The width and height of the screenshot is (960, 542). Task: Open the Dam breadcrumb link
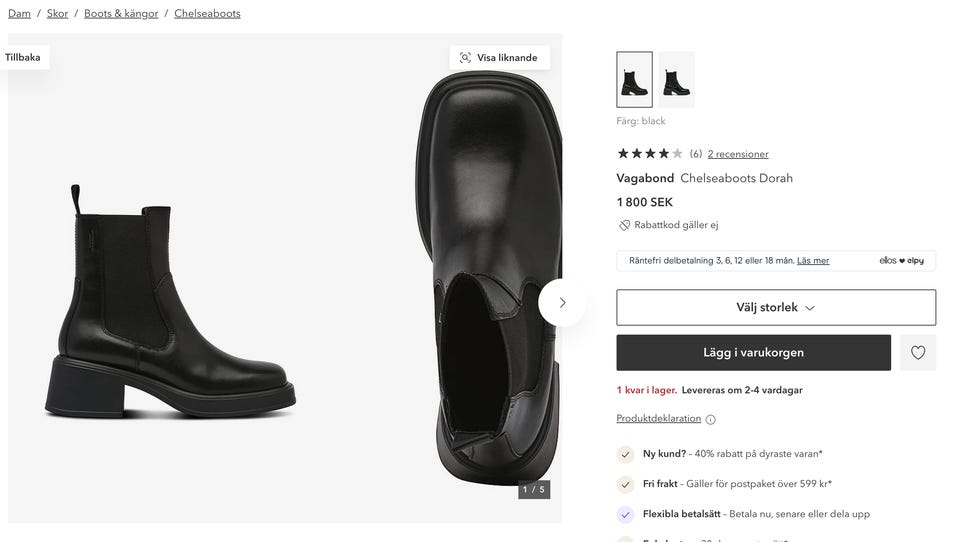[19, 13]
